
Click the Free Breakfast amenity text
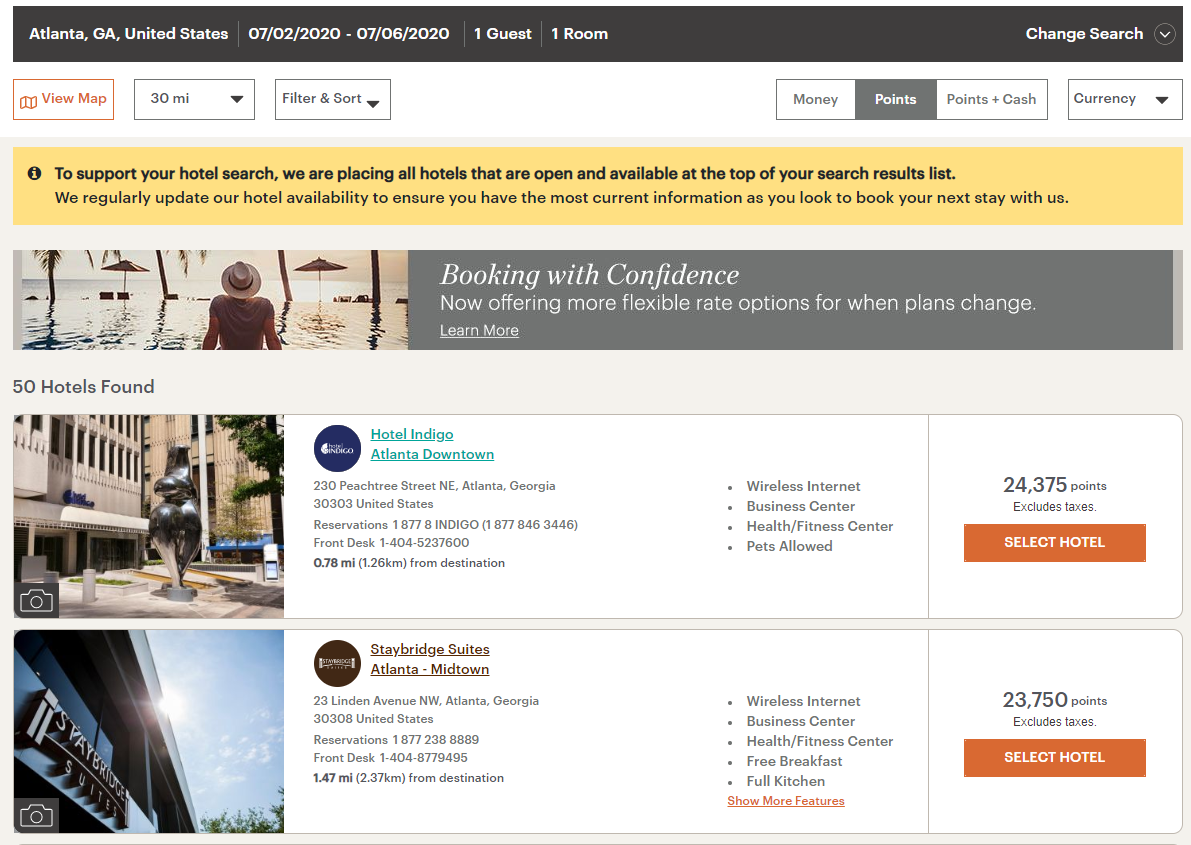(795, 761)
